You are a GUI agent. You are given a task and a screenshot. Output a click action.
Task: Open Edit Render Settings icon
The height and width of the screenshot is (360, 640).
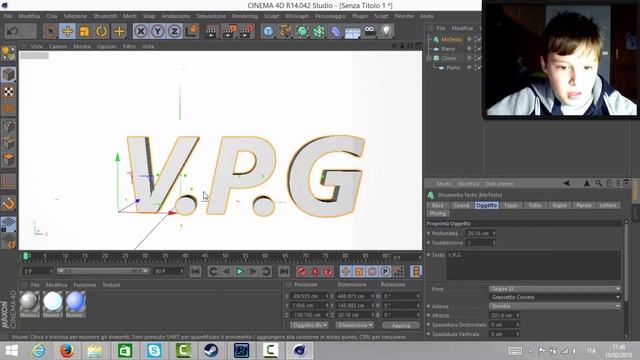click(247, 31)
